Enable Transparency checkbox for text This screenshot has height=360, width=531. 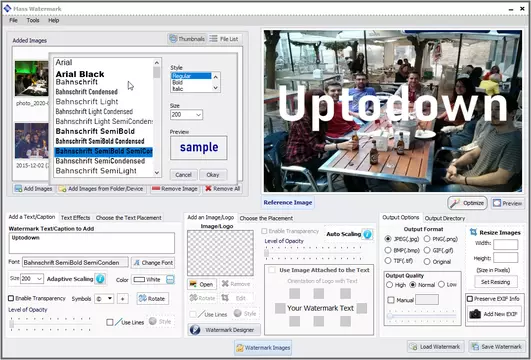pos(11,298)
